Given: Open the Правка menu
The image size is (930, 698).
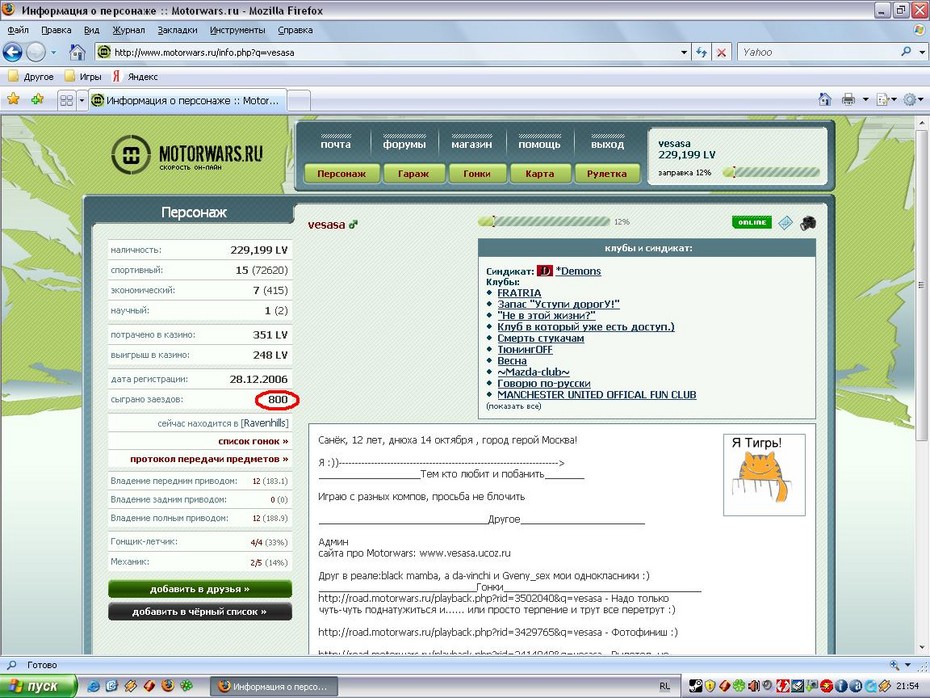Looking at the screenshot, I should [x=56, y=30].
